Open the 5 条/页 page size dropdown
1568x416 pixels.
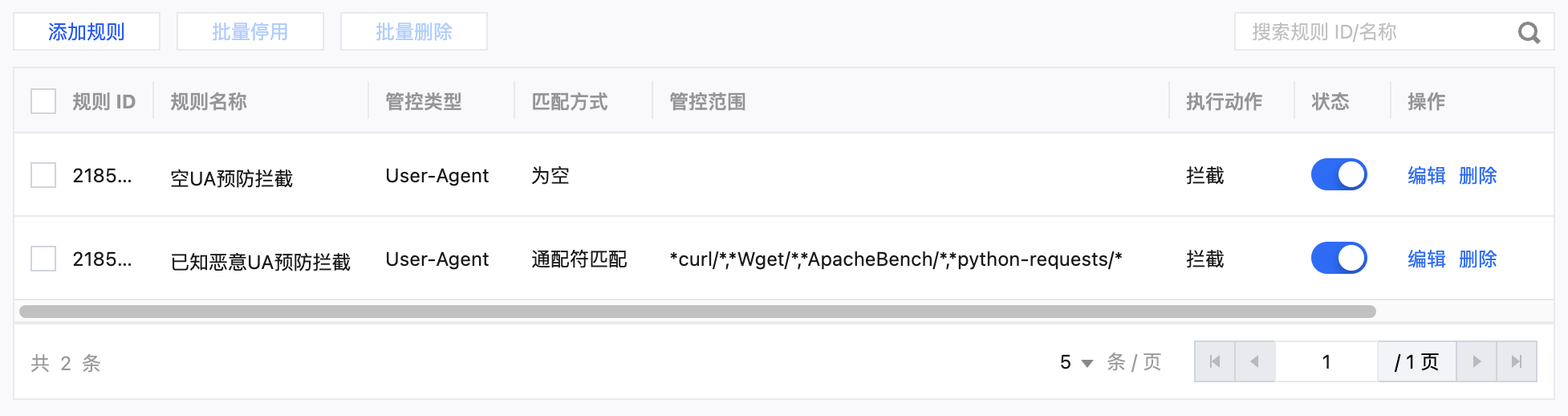[1076, 362]
